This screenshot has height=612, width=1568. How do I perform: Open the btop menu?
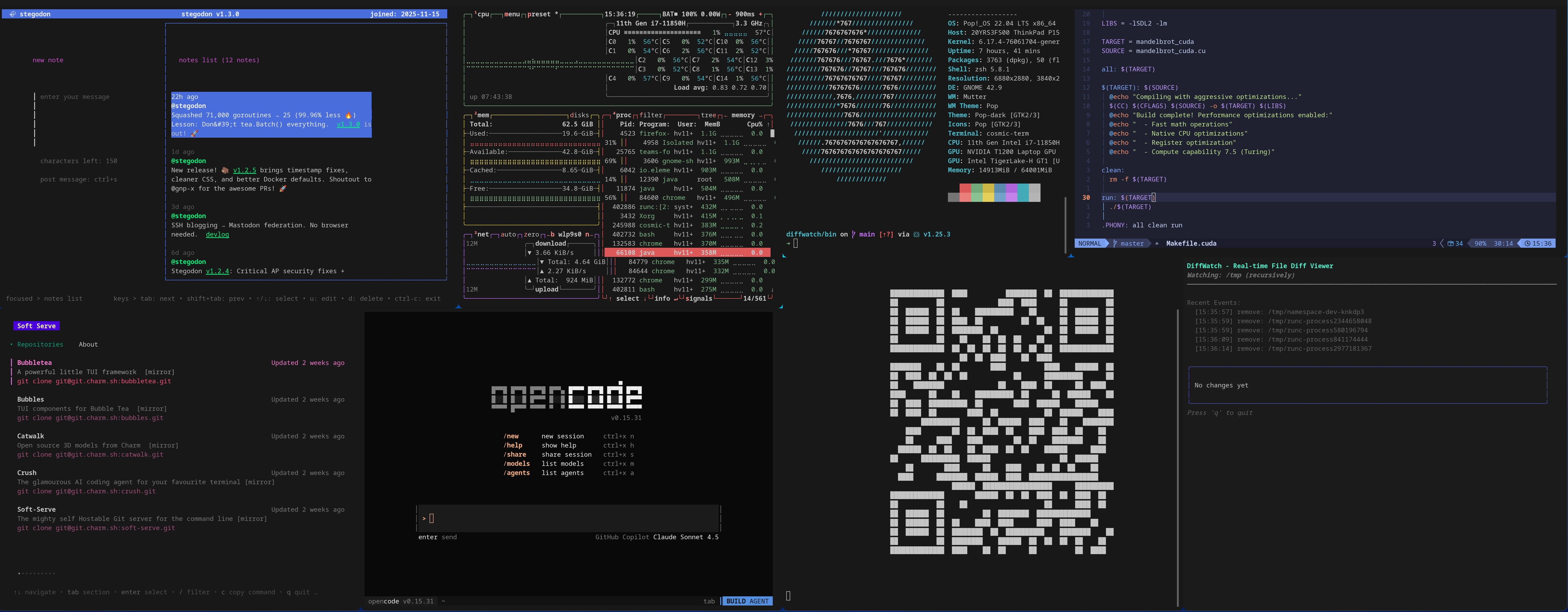tap(511, 14)
